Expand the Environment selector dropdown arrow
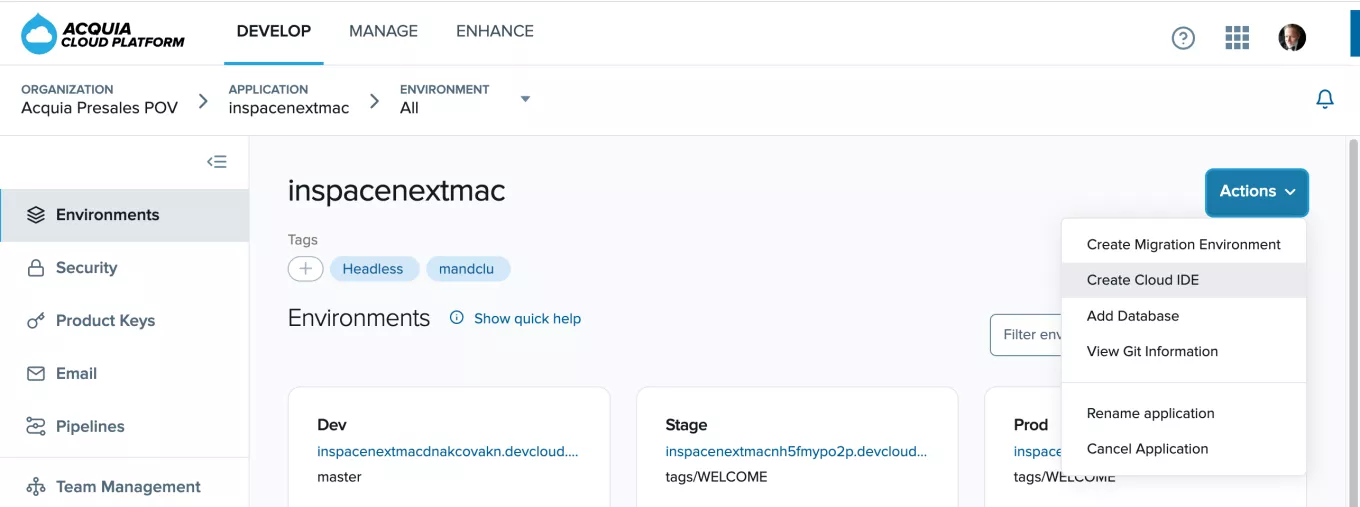1360x507 pixels. 525,99
